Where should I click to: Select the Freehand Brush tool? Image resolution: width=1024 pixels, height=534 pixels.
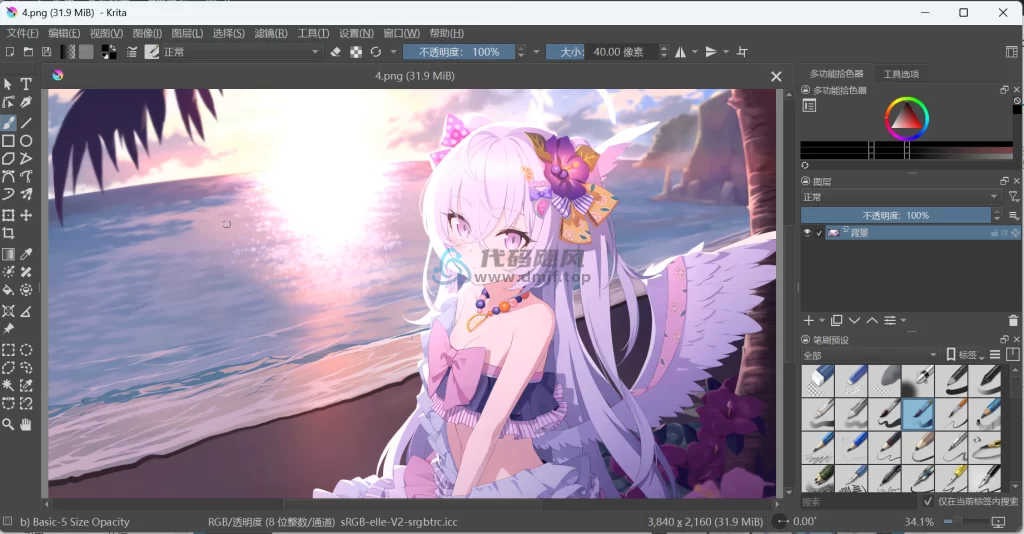pos(8,123)
